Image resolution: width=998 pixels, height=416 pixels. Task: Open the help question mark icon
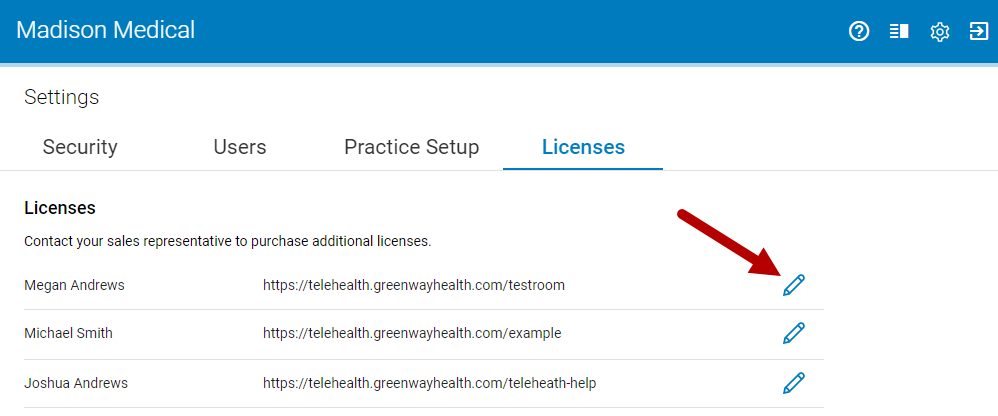(859, 31)
